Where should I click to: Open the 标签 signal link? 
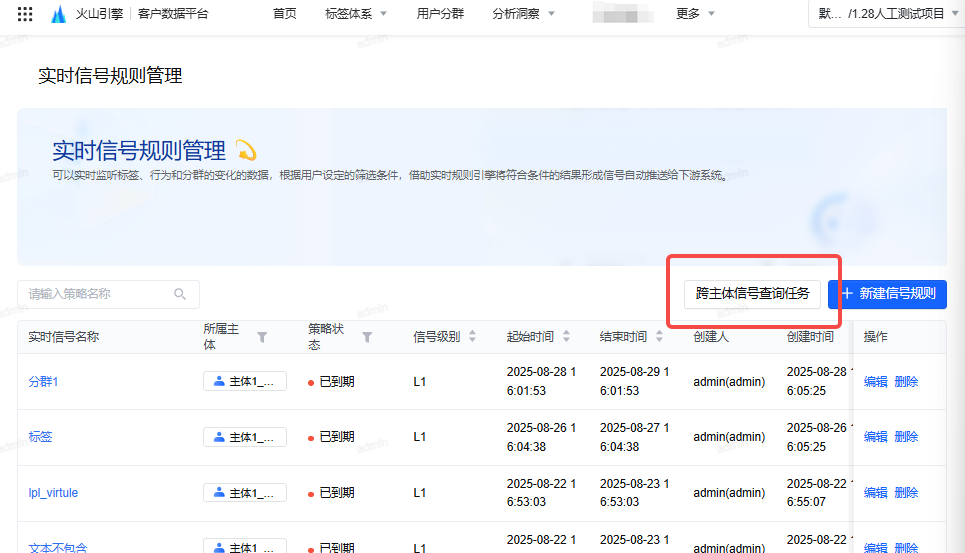(40, 437)
